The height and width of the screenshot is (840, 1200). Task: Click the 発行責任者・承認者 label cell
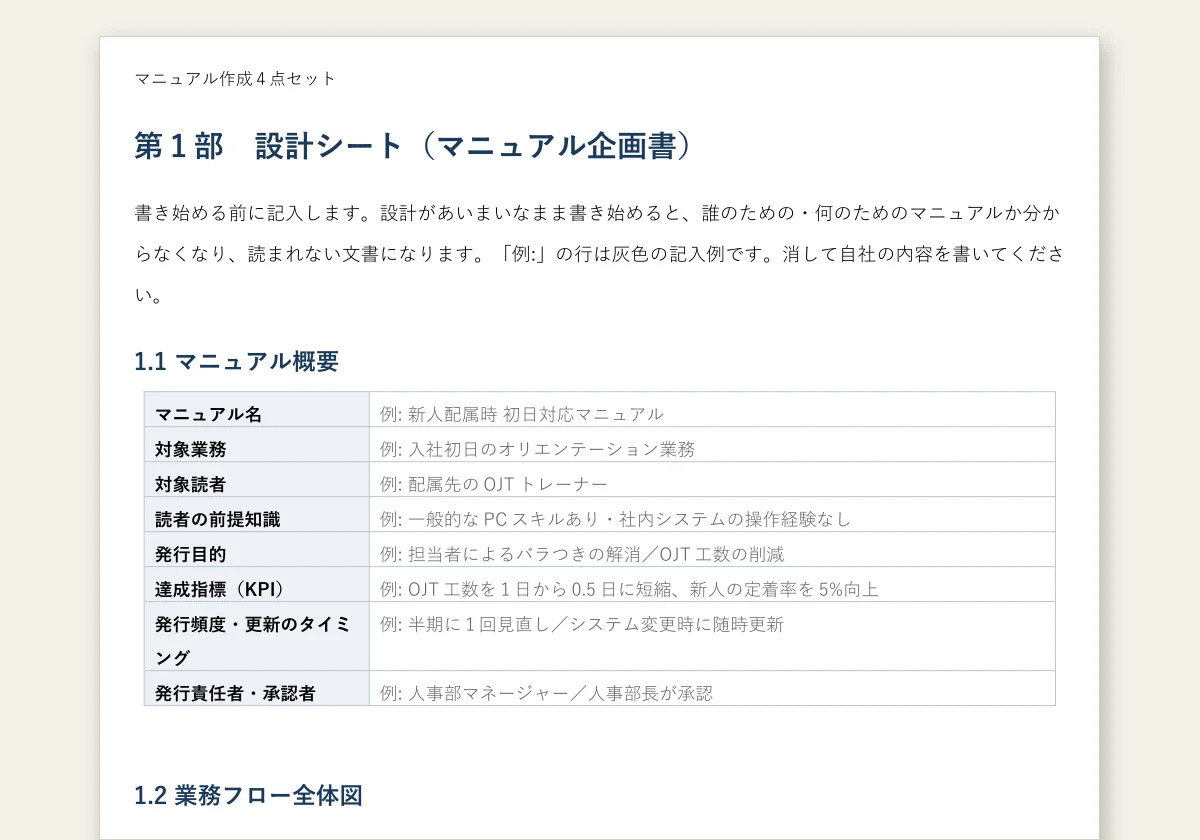(x=257, y=689)
